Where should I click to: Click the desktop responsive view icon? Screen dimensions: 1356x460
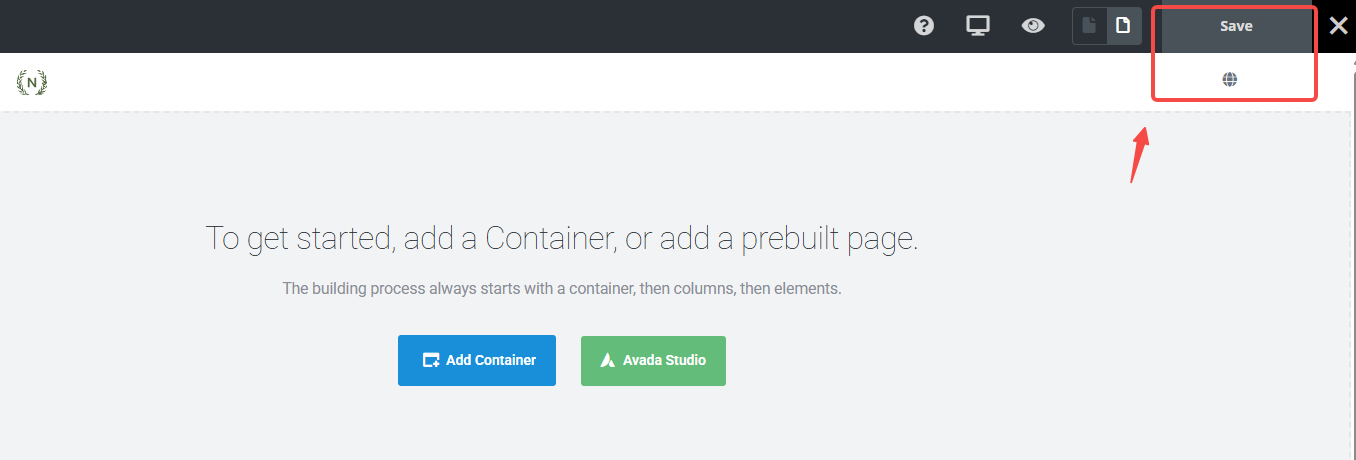(978, 26)
